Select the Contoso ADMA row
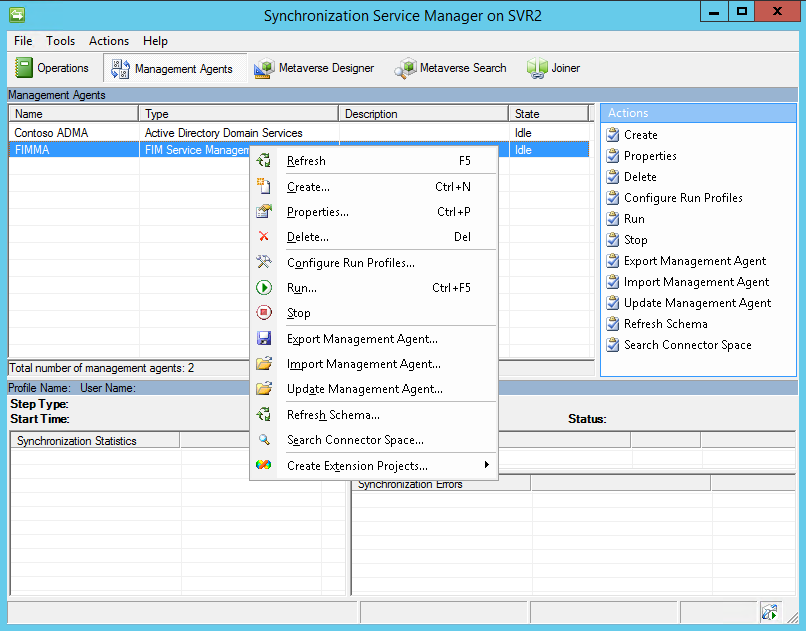The width and height of the screenshot is (806, 631). tap(299, 133)
